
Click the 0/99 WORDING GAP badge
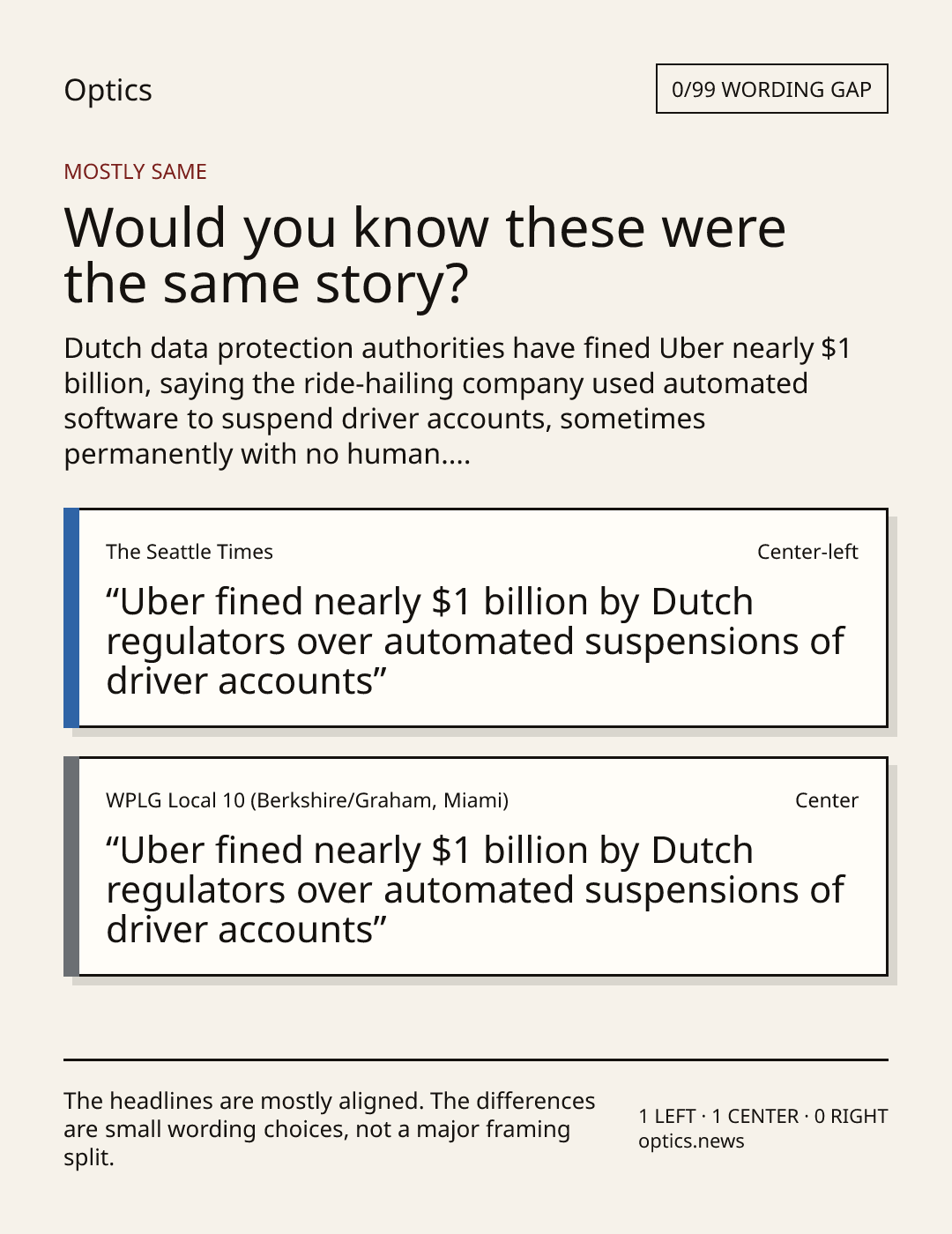click(x=771, y=89)
